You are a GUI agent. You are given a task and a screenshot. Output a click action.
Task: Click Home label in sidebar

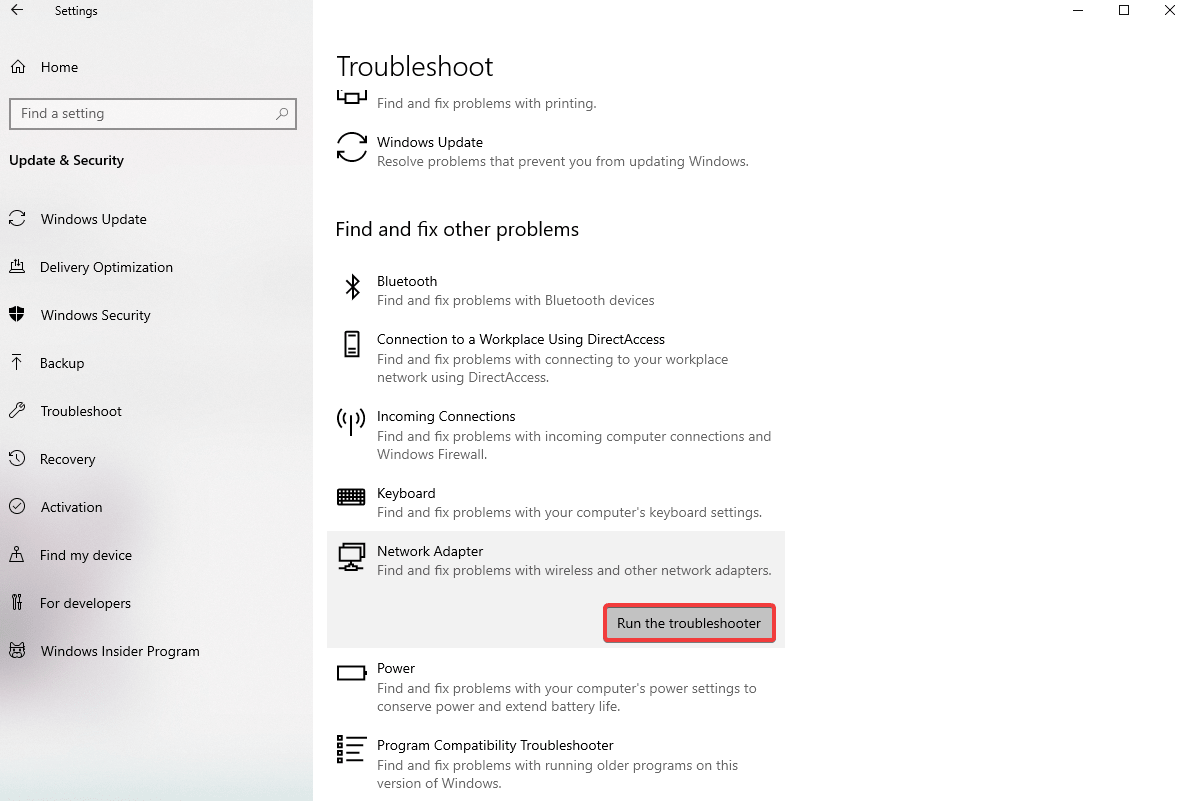click(x=59, y=67)
